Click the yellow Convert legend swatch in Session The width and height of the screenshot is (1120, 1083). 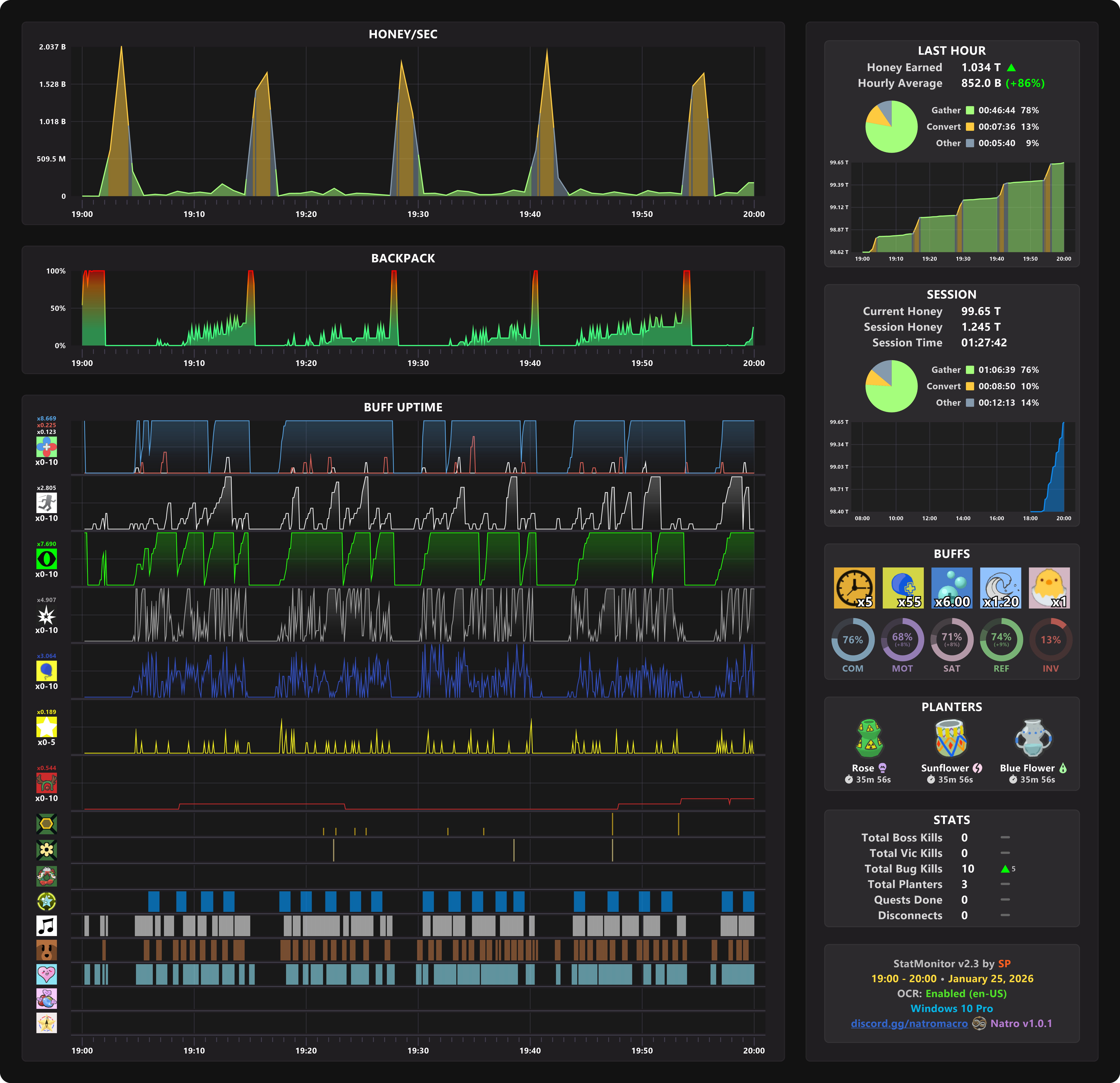click(x=970, y=386)
